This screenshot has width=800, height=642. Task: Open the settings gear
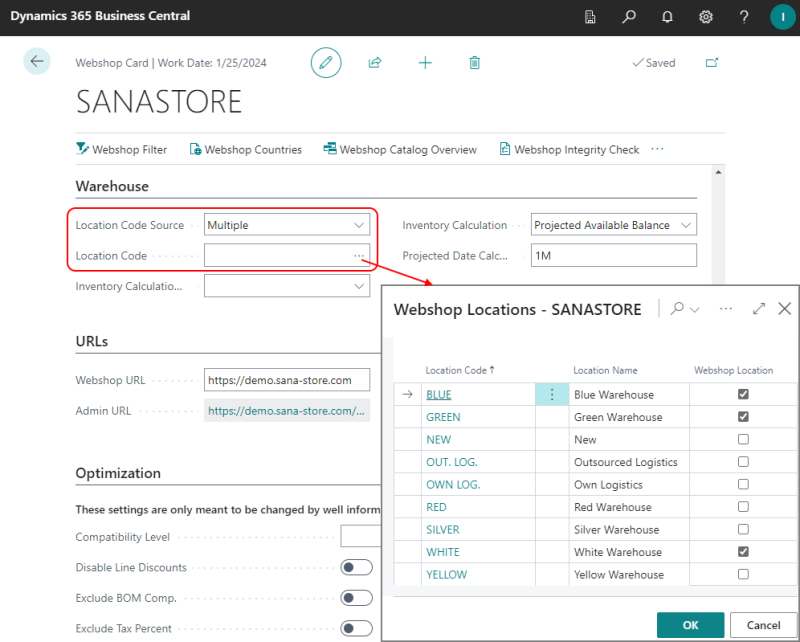pyautogui.click(x=706, y=17)
